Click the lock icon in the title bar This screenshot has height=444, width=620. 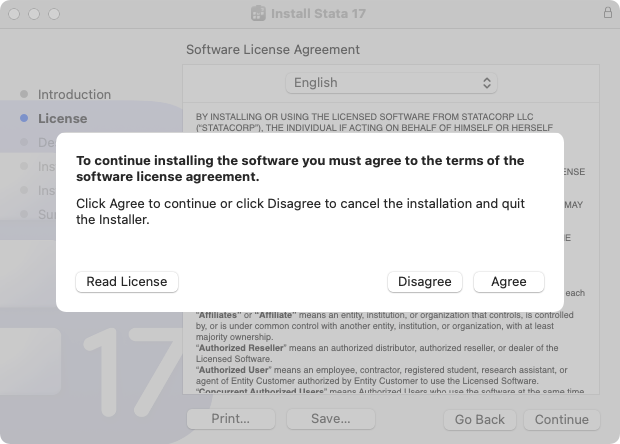coord(607,14)
